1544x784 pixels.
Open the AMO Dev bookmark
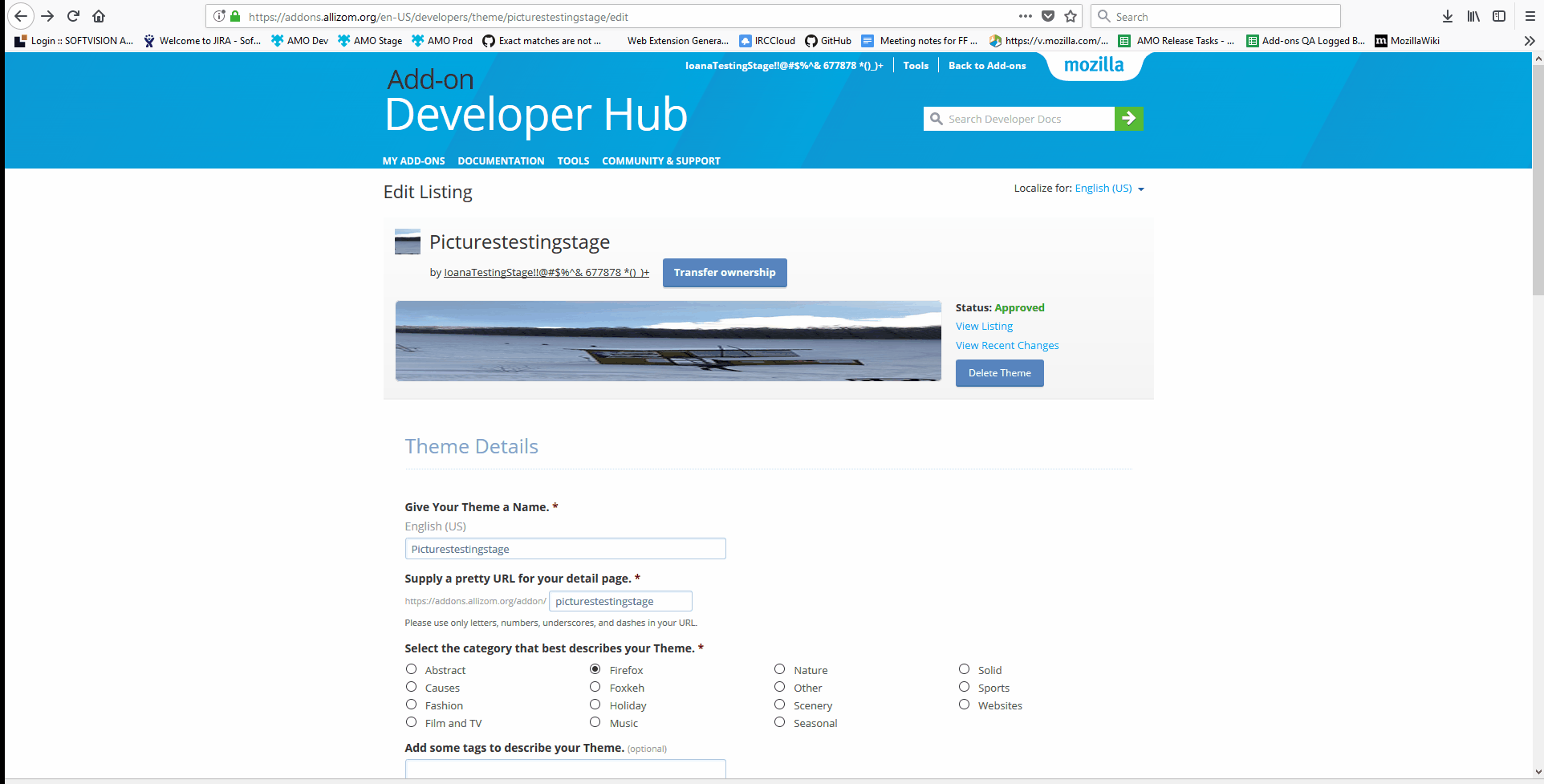coord(299,40)
